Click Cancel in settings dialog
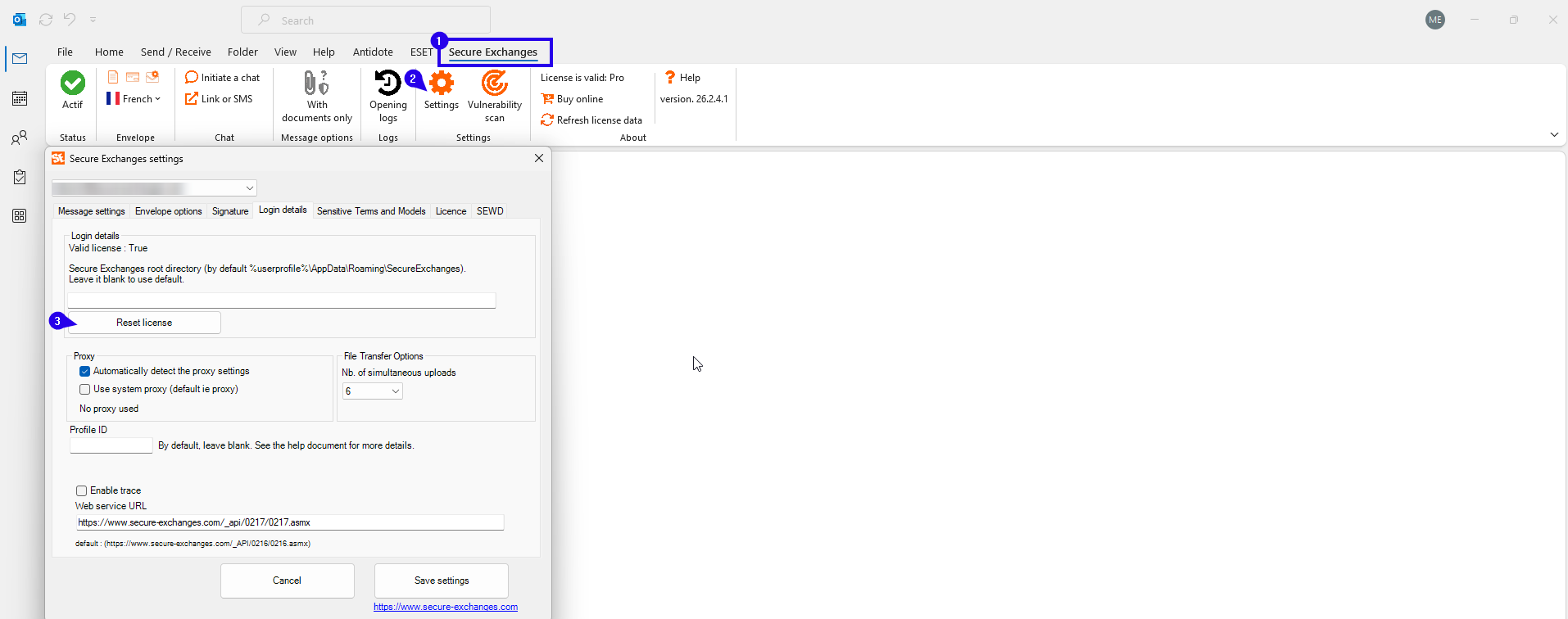Screen dimensions: 1568x619 [288, 581]
